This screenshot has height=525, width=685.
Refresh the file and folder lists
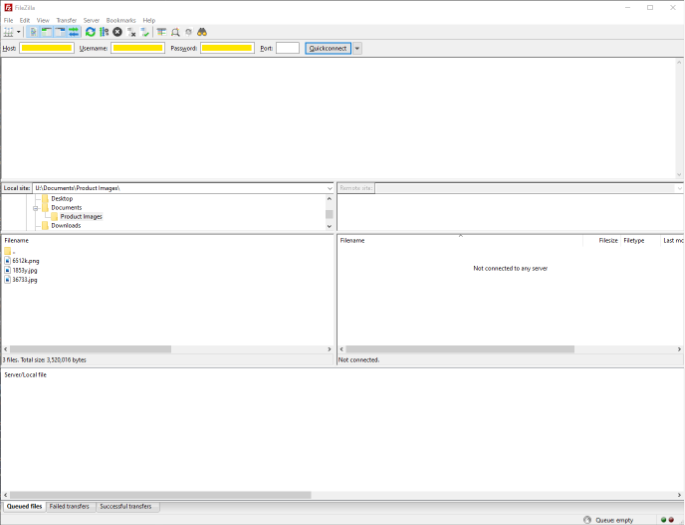pyautogui.click(x=90, y=32)
